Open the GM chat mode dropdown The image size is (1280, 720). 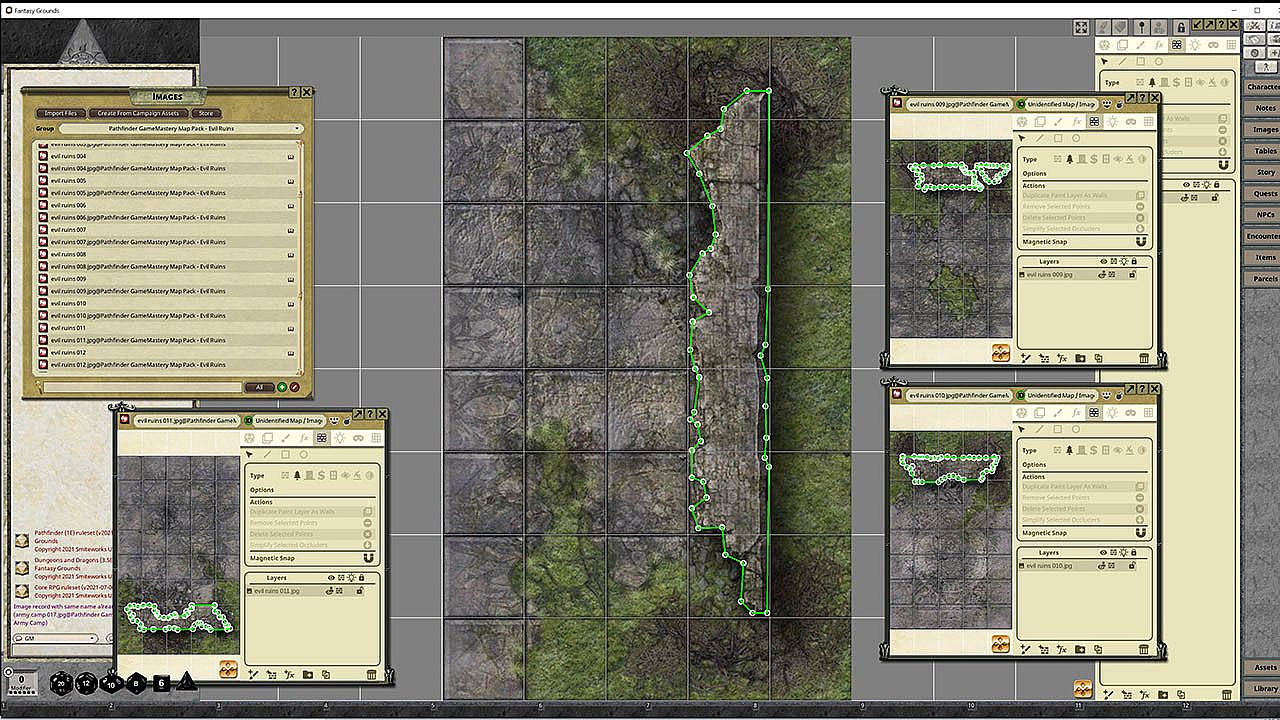(55, 638)
